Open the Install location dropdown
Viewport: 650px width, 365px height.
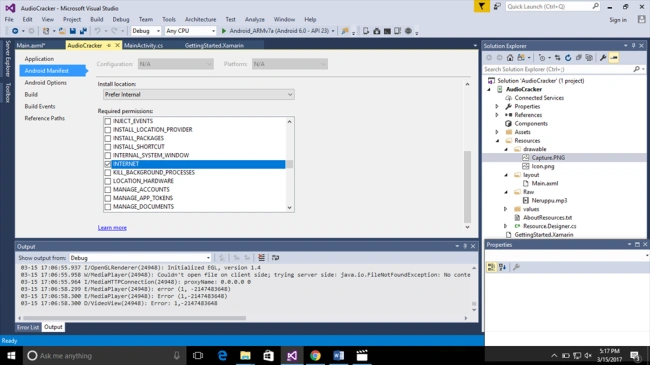click(x=199, y=95)
